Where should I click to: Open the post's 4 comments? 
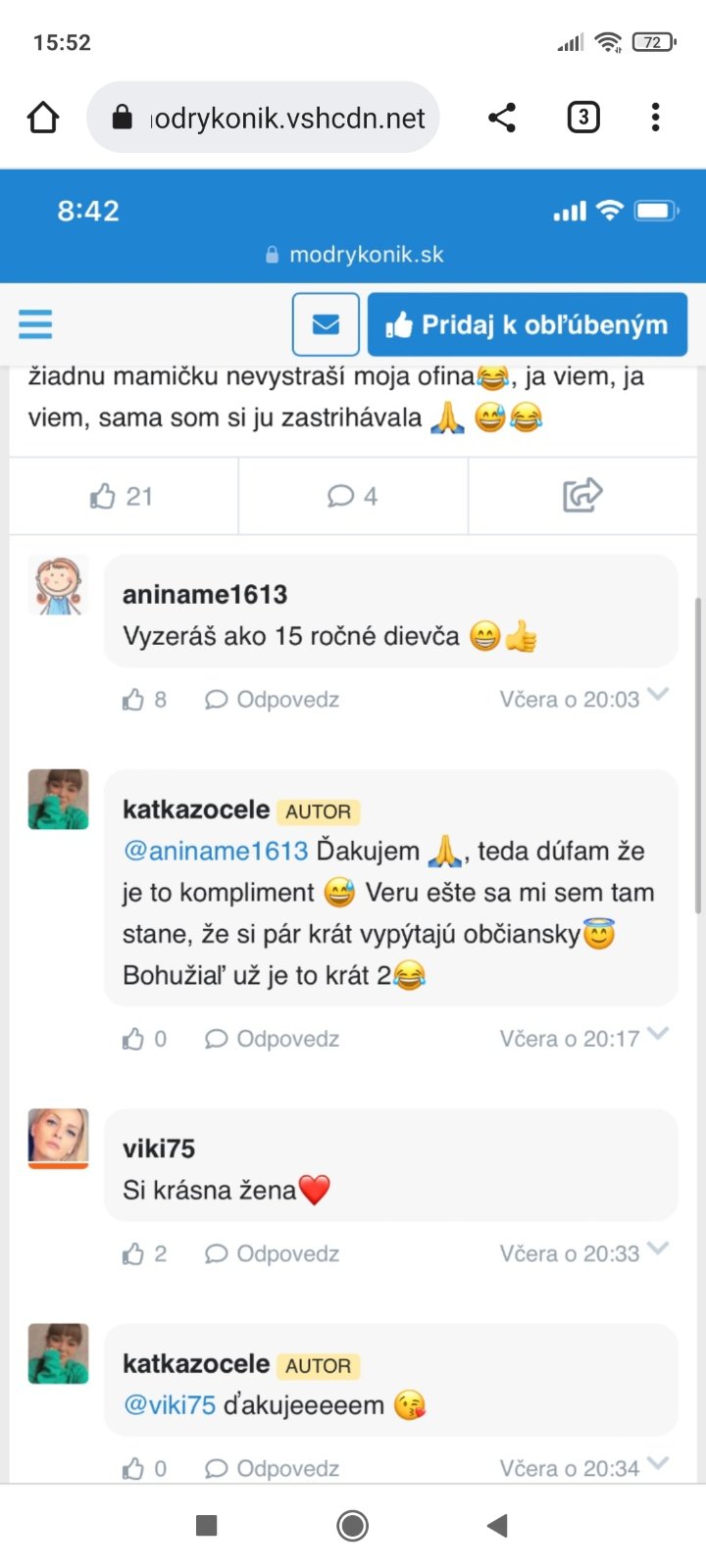(x=352, y=497)
